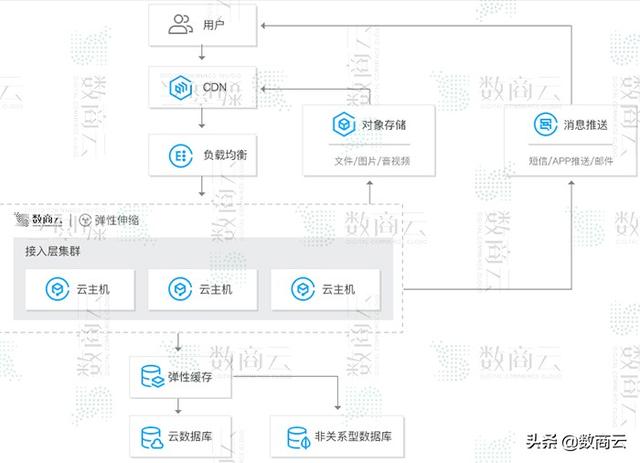
Task: Click the 负载均衡 load balancer icon
Action: coord(180,156)
